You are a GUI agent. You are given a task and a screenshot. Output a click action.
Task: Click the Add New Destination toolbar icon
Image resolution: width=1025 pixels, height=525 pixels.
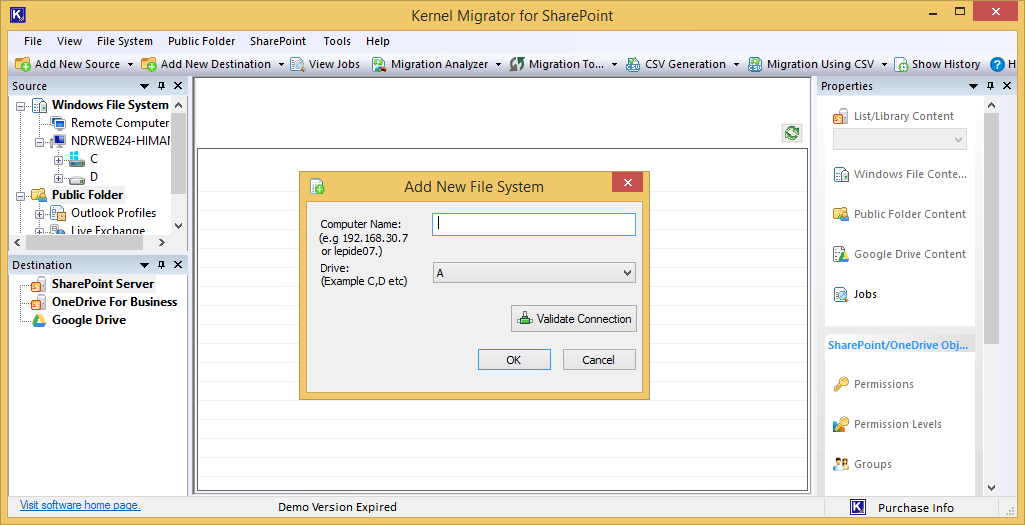click(149, 64)
